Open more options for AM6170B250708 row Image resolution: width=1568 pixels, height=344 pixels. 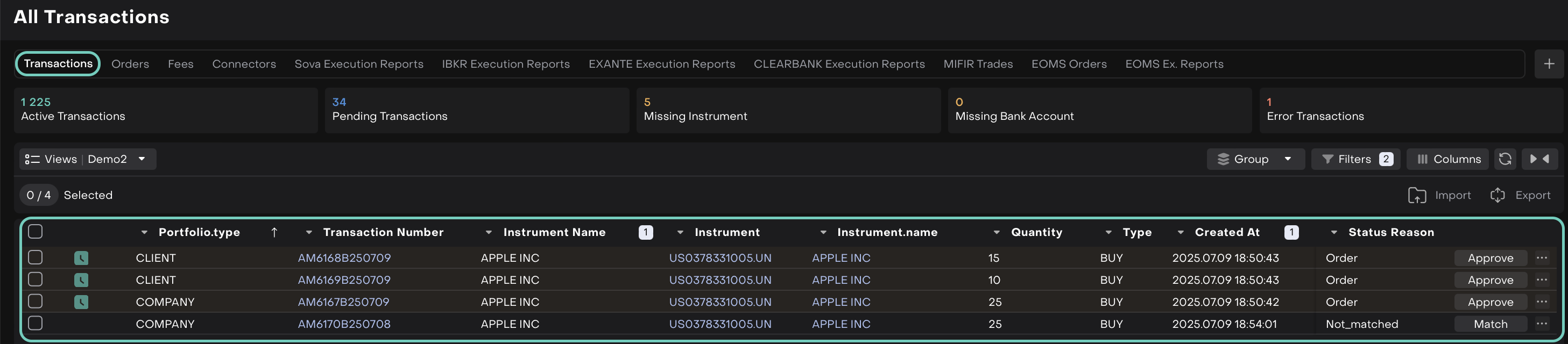[1541, 324]
